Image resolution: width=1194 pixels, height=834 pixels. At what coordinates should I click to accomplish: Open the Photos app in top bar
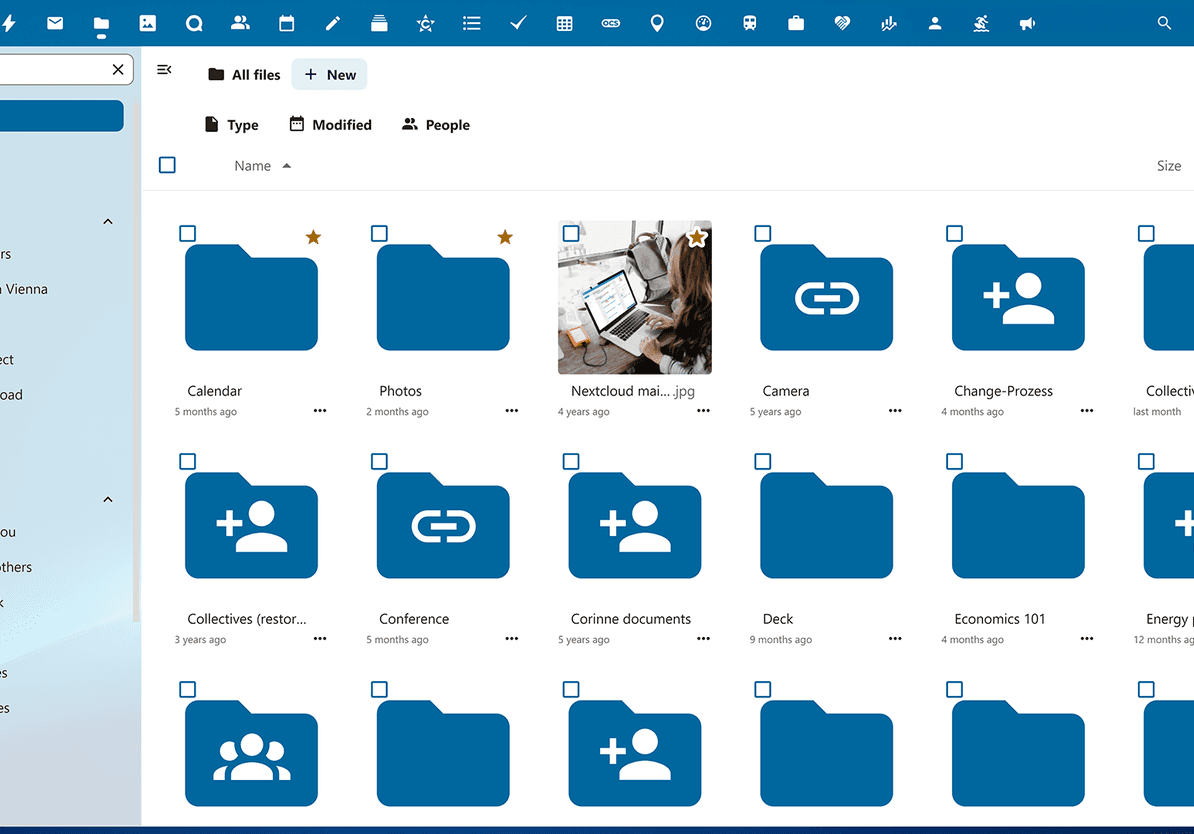pyautogui.click(x=148, y=24)
